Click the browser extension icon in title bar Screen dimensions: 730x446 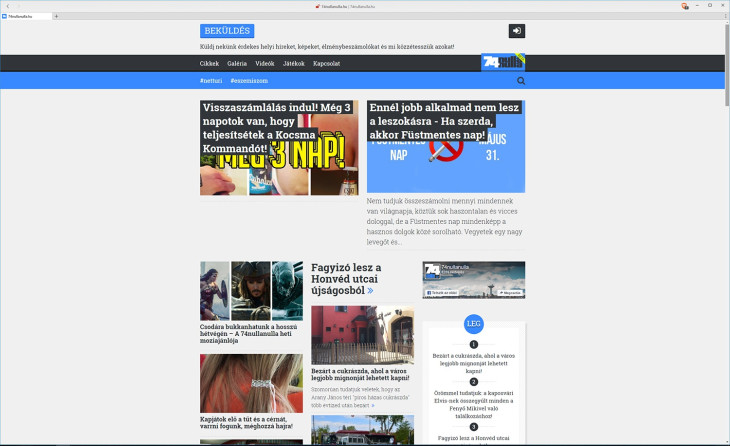685,6
